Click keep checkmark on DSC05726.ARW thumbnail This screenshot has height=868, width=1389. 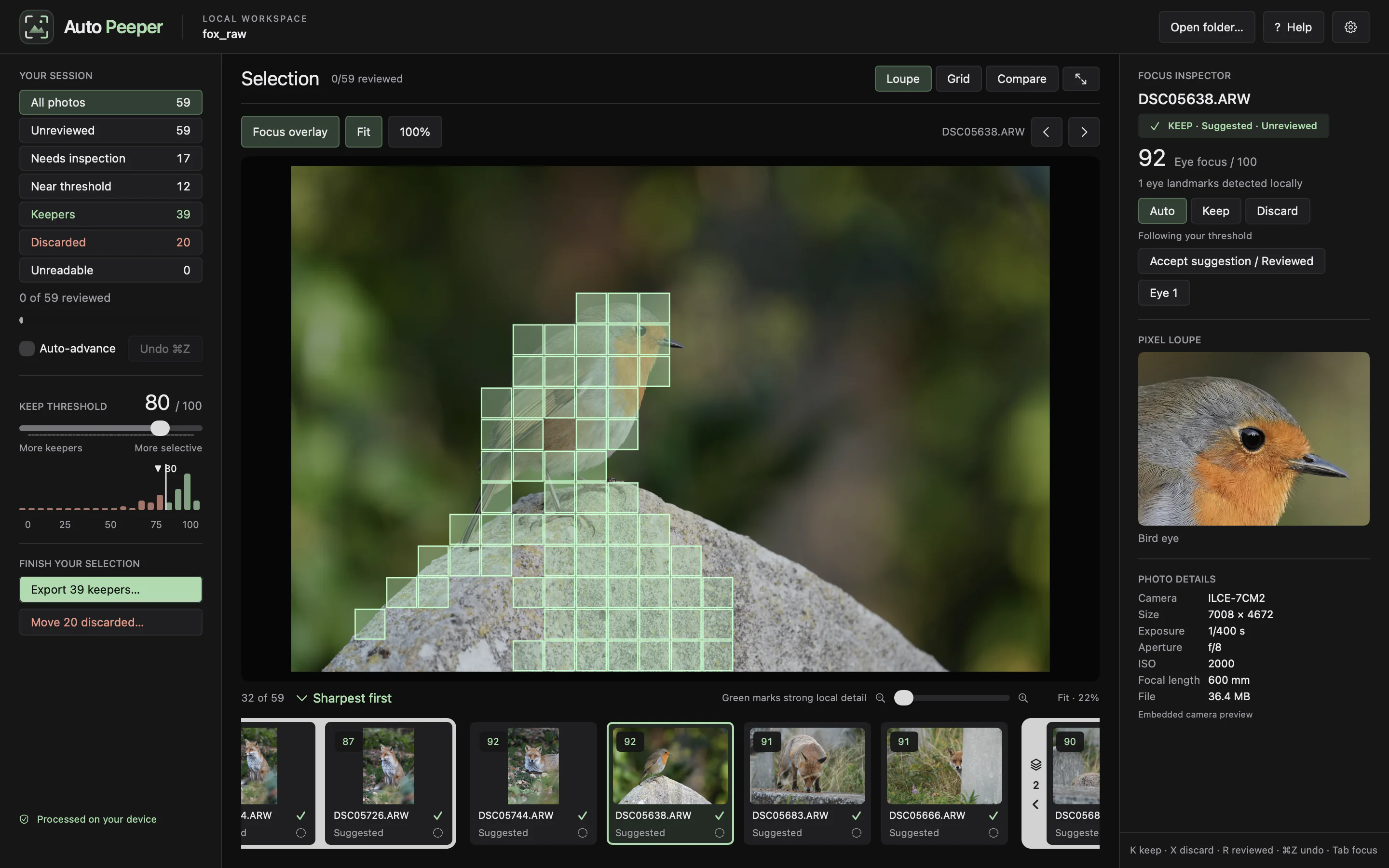(x=437, y=815)
